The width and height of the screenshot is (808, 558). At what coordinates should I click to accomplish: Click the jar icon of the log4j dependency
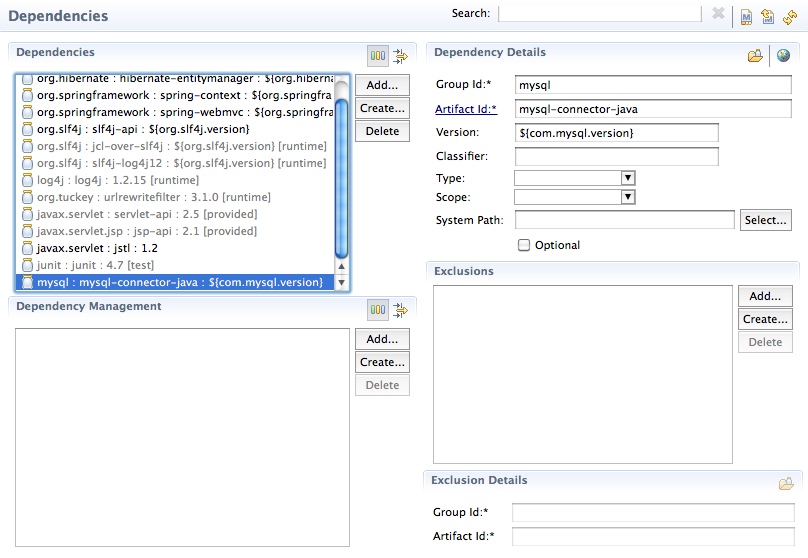28,180
